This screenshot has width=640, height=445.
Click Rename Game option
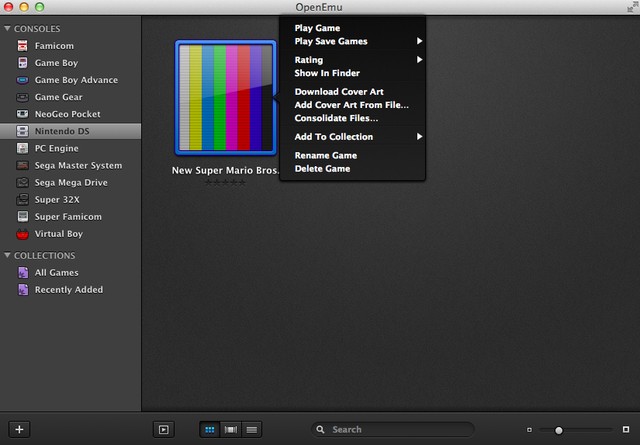pos(325,155)
